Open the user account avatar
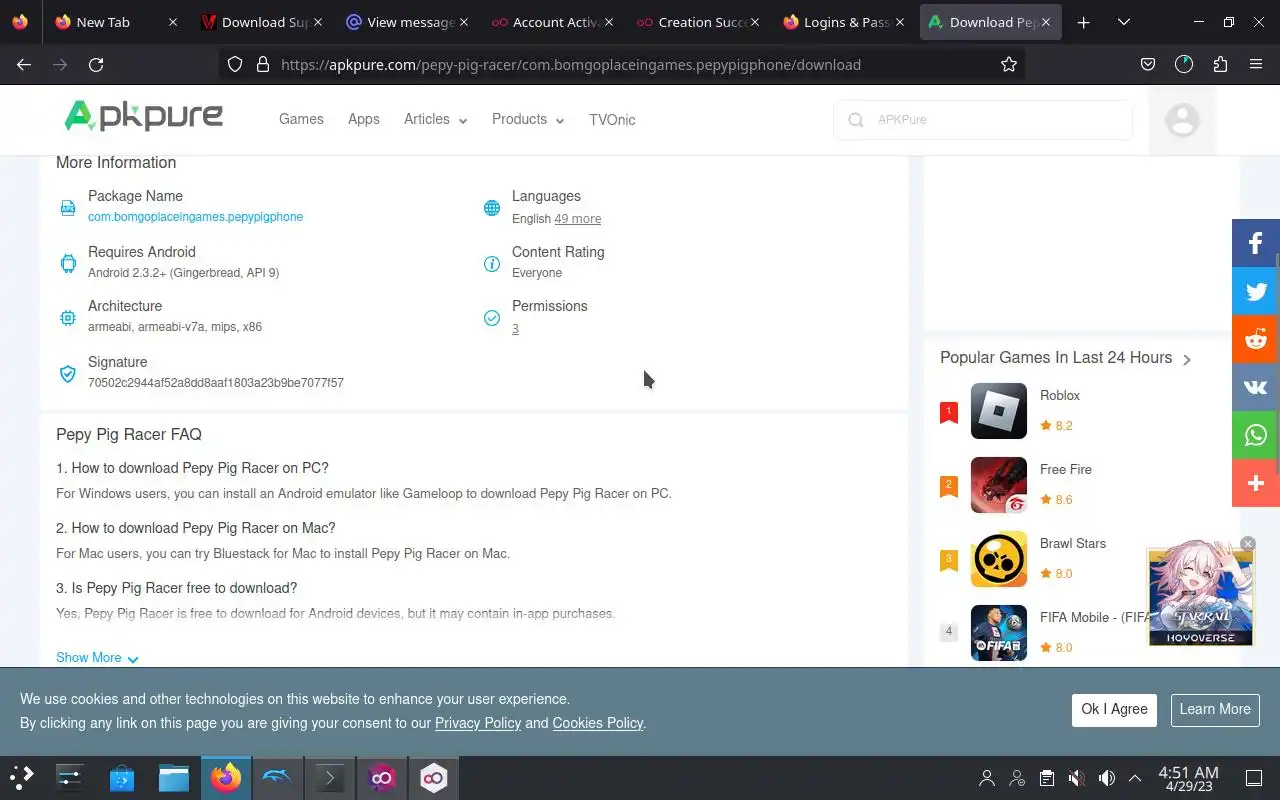Screen dimensions: 1280x800 point(1182,120)
